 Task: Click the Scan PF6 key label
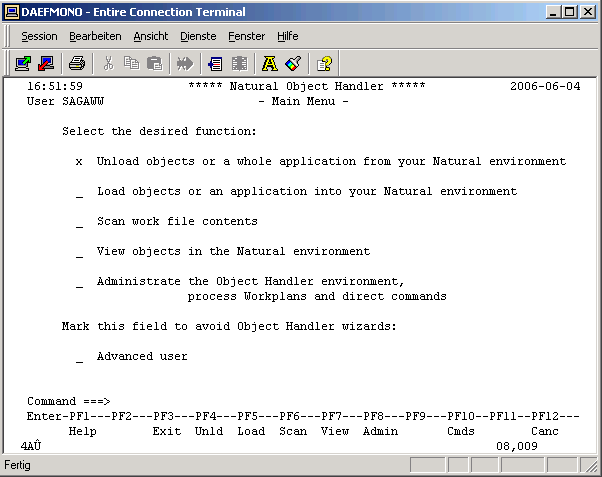coord(293,431)
